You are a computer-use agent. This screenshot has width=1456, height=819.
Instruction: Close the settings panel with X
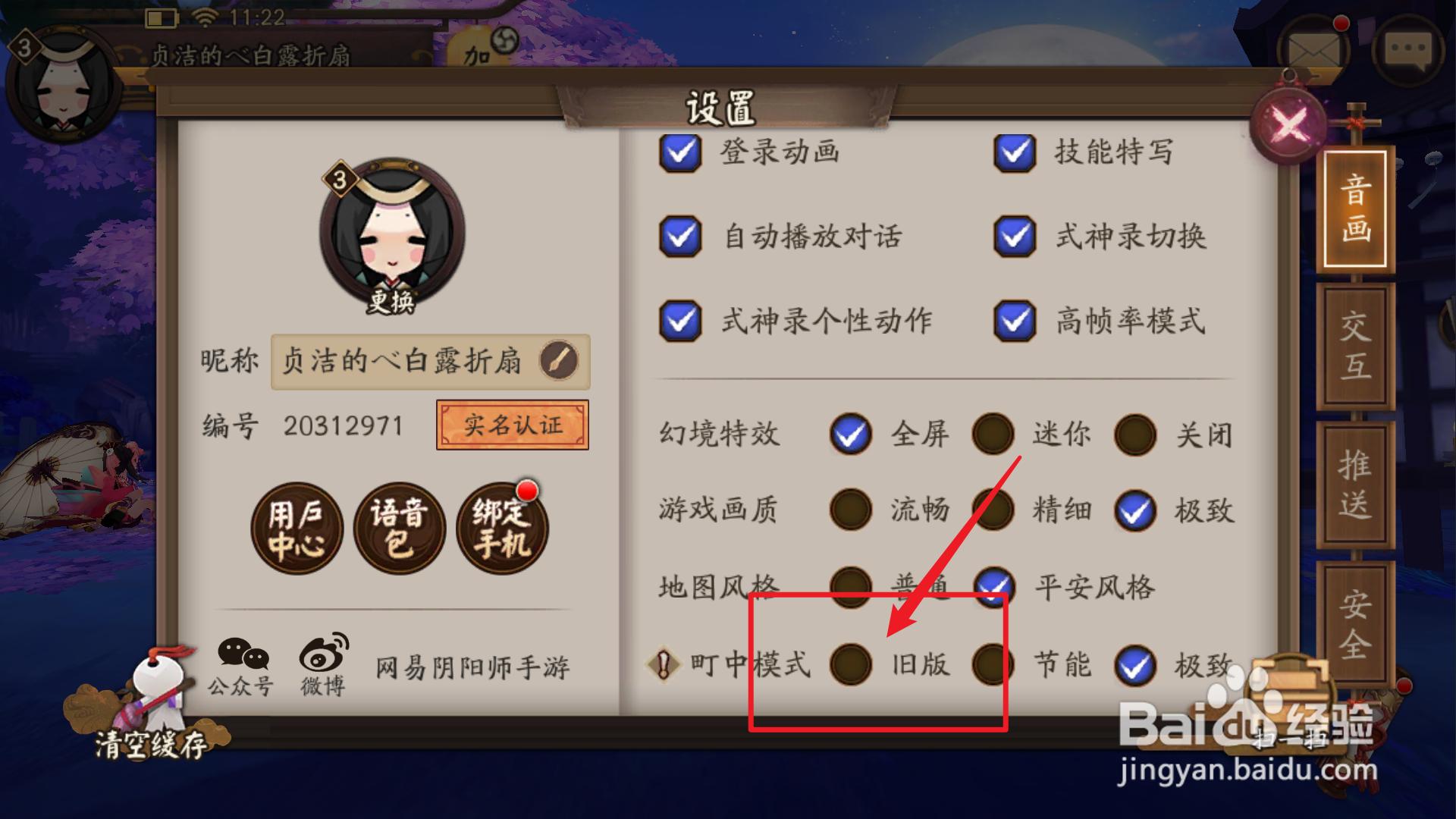click(1288, 124)
